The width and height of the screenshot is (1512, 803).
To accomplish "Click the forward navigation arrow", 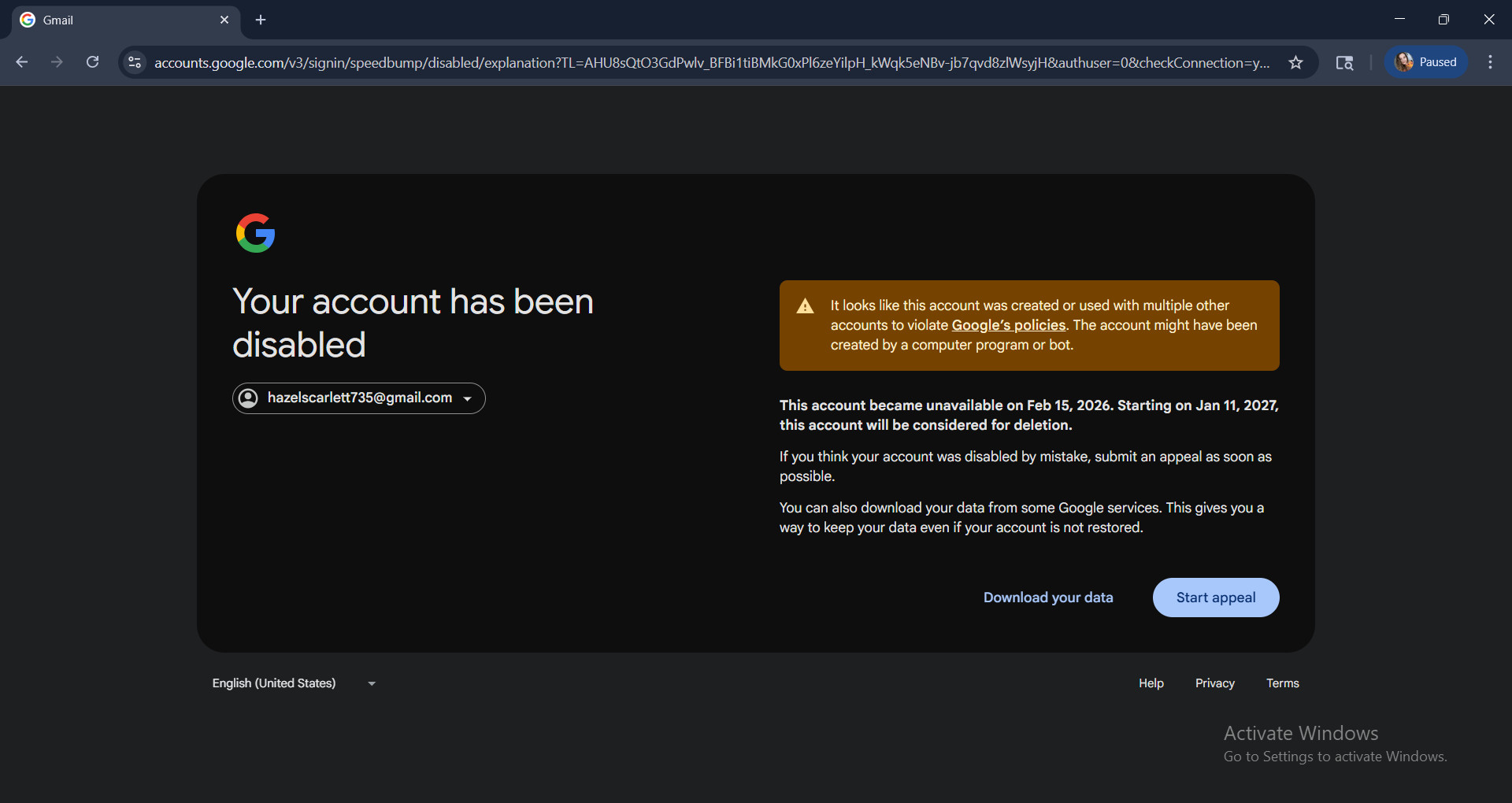I will pyautogui.click(x=57, y=62).
